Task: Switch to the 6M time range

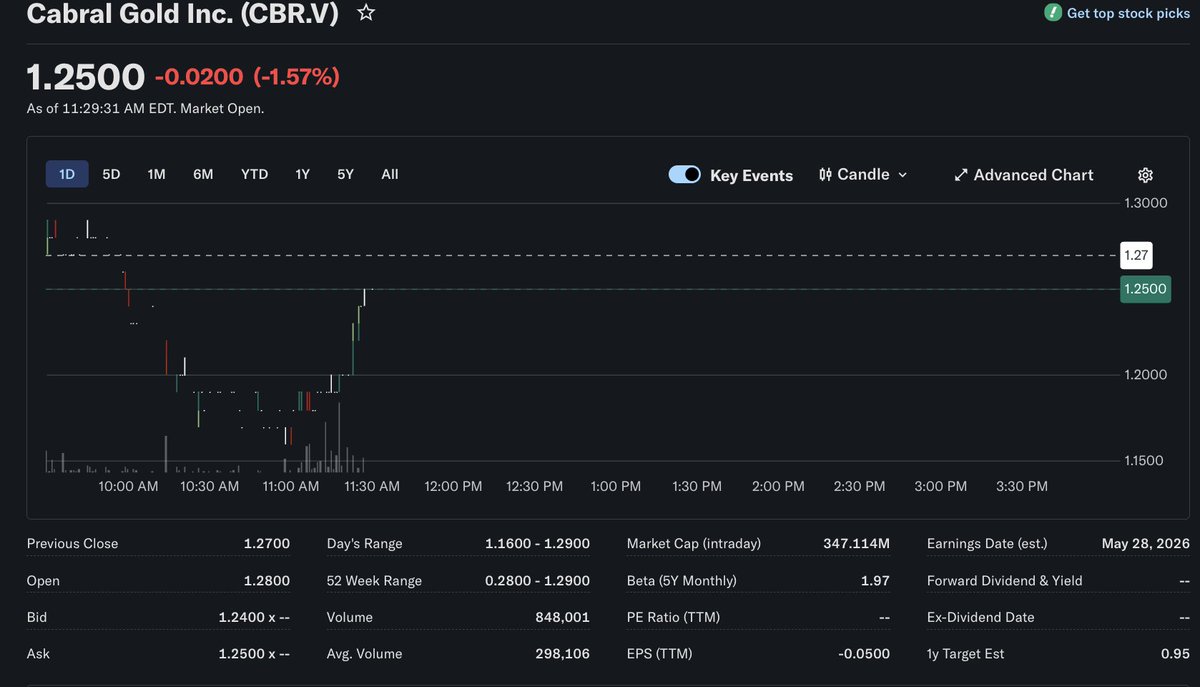Action: coord(203,174)
